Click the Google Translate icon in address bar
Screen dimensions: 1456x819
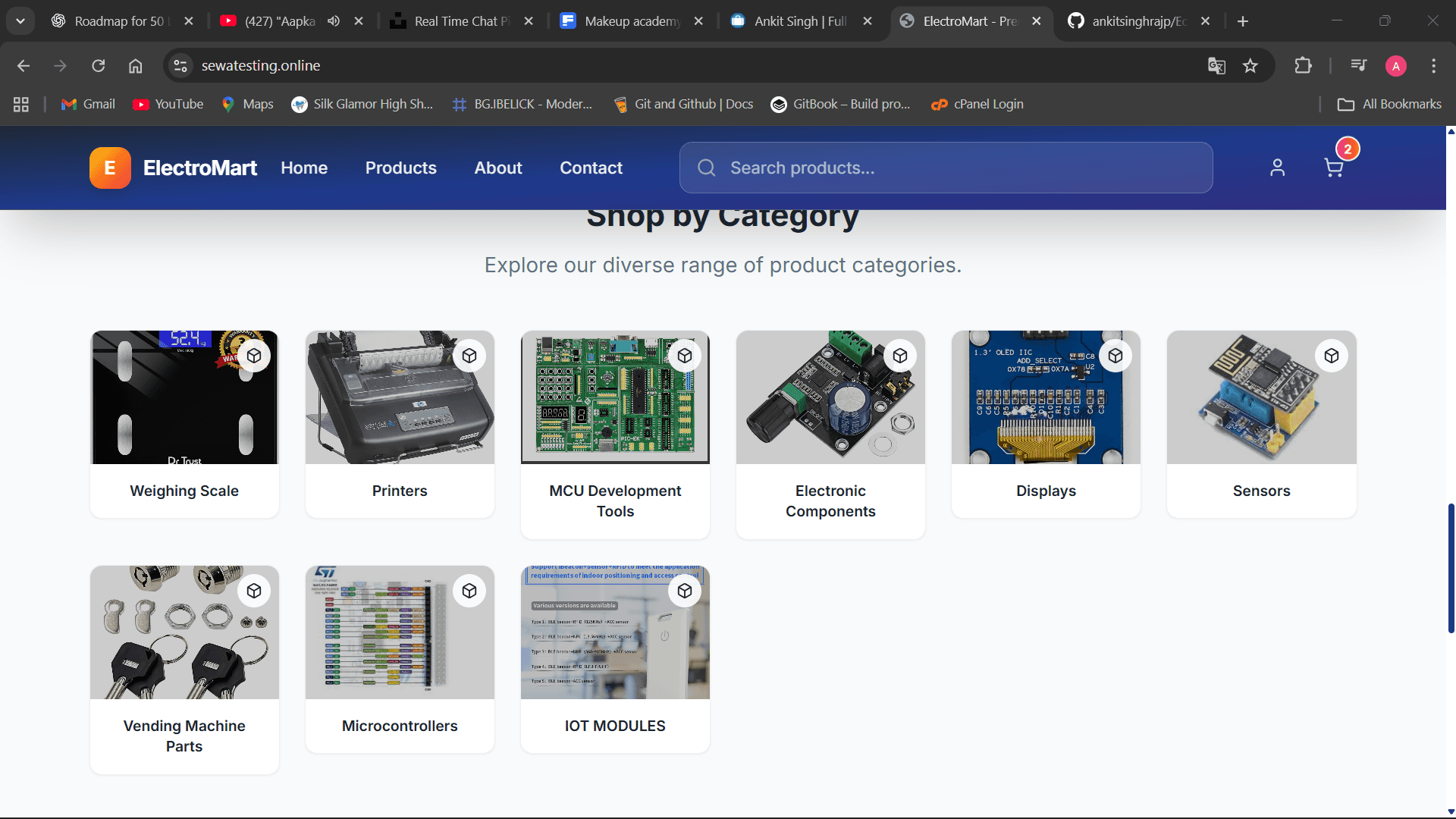1216,66
